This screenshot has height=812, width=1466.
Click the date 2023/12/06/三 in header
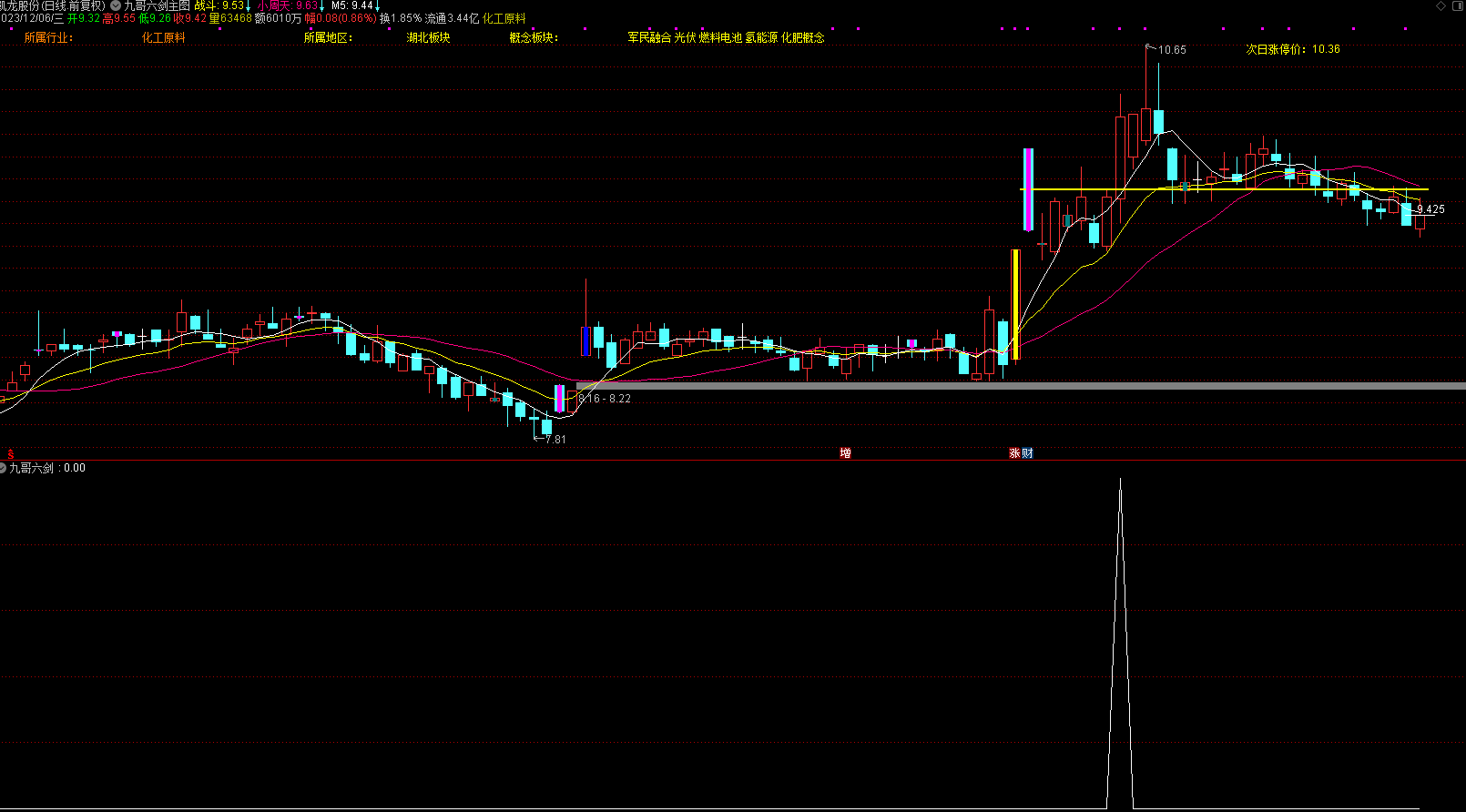pos(32,18)
